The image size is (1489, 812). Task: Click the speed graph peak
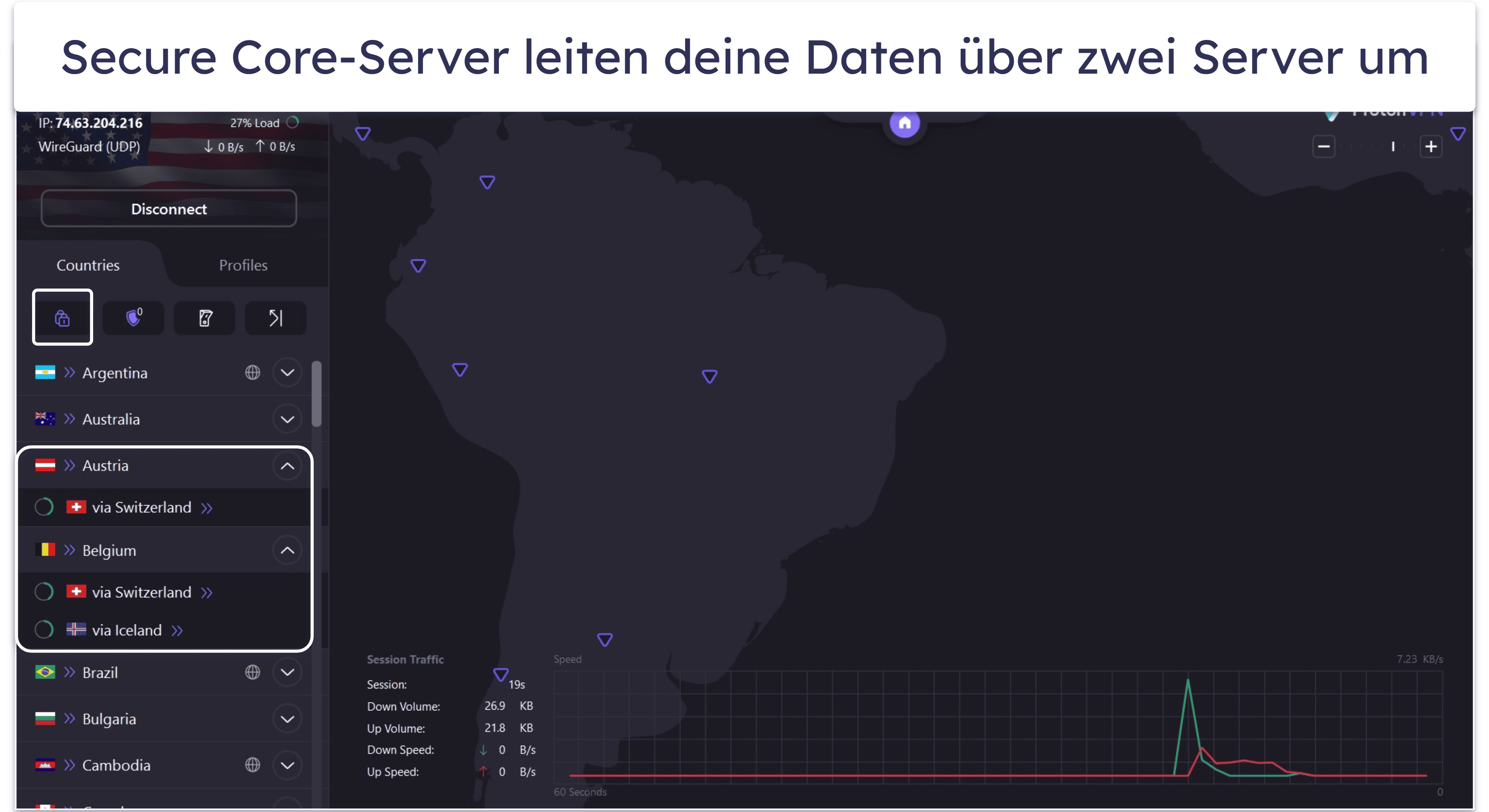[1188, 681]
